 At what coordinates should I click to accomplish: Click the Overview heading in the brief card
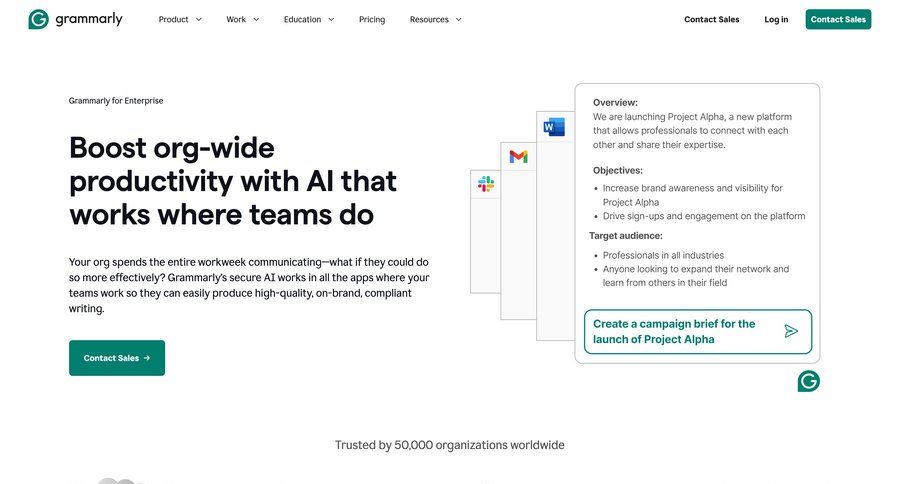click(x=615, y=102)
